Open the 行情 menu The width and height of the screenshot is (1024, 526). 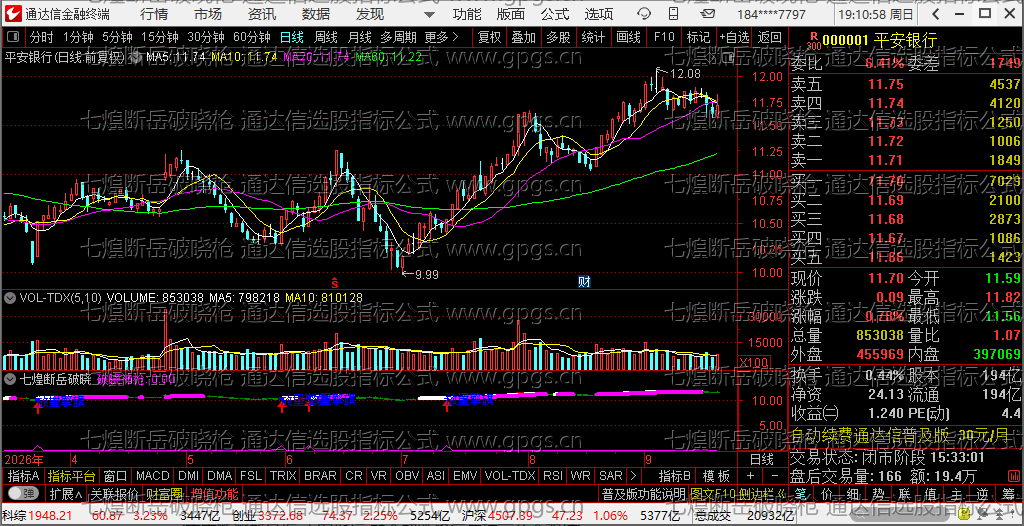153,14
